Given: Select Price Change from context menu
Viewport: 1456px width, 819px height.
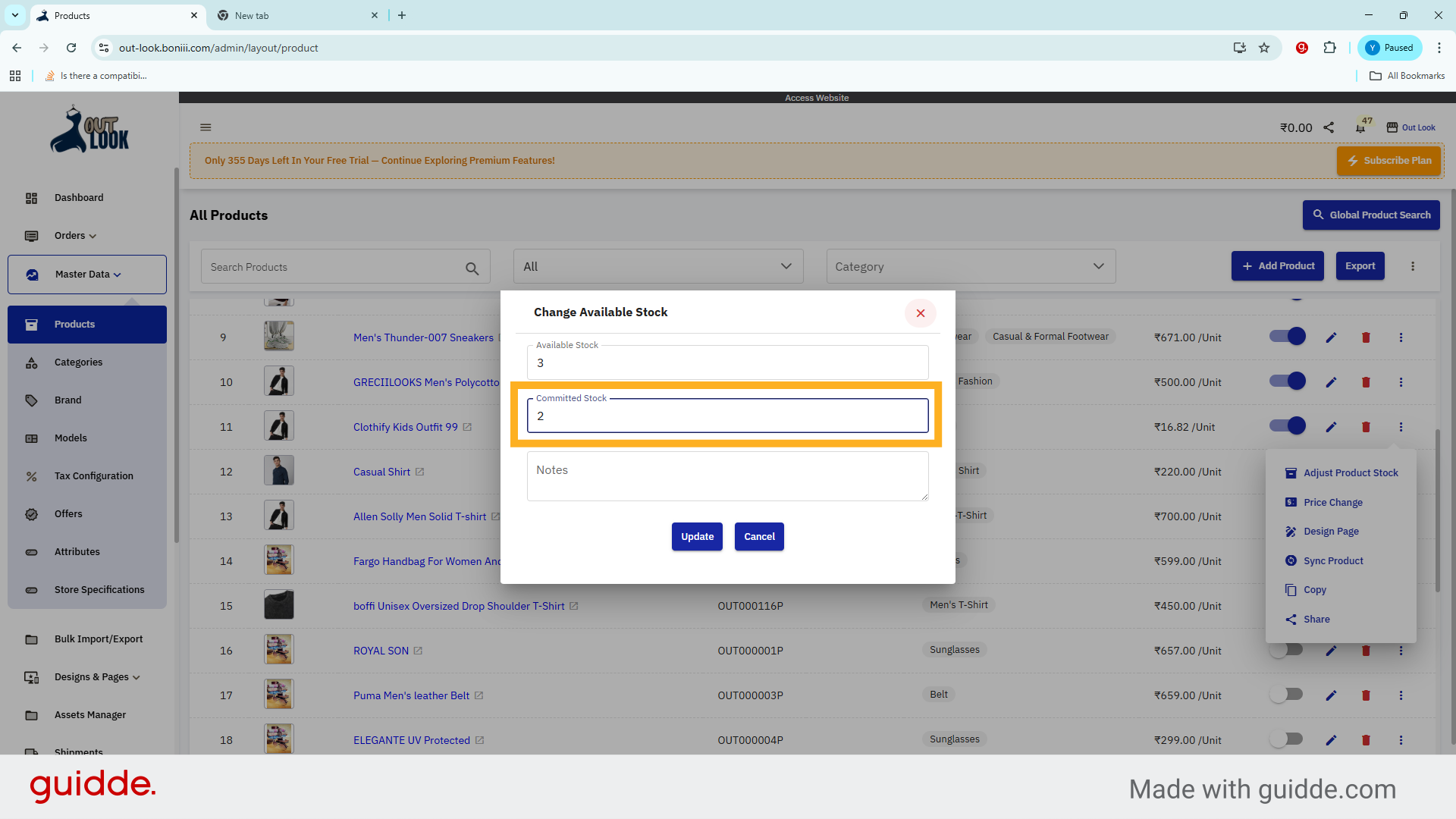Looking at the screenshot, I should click(1332, 502).
